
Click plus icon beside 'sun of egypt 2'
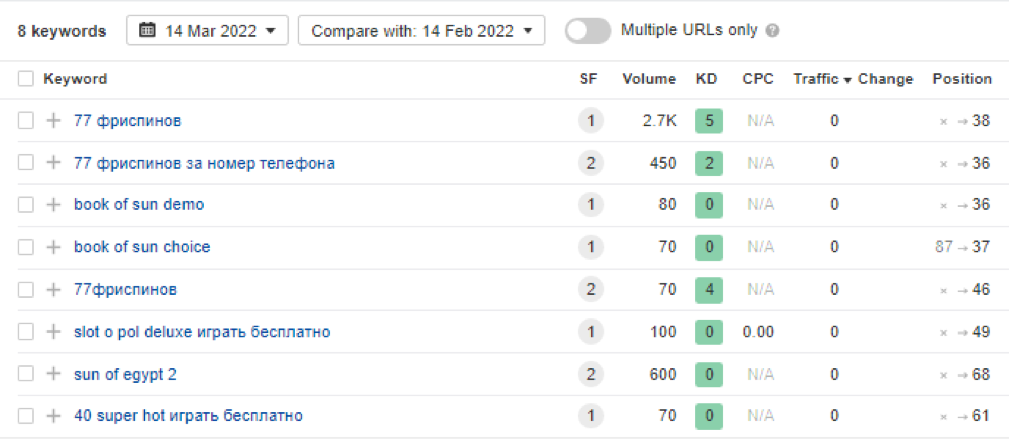tap(54, 374)
